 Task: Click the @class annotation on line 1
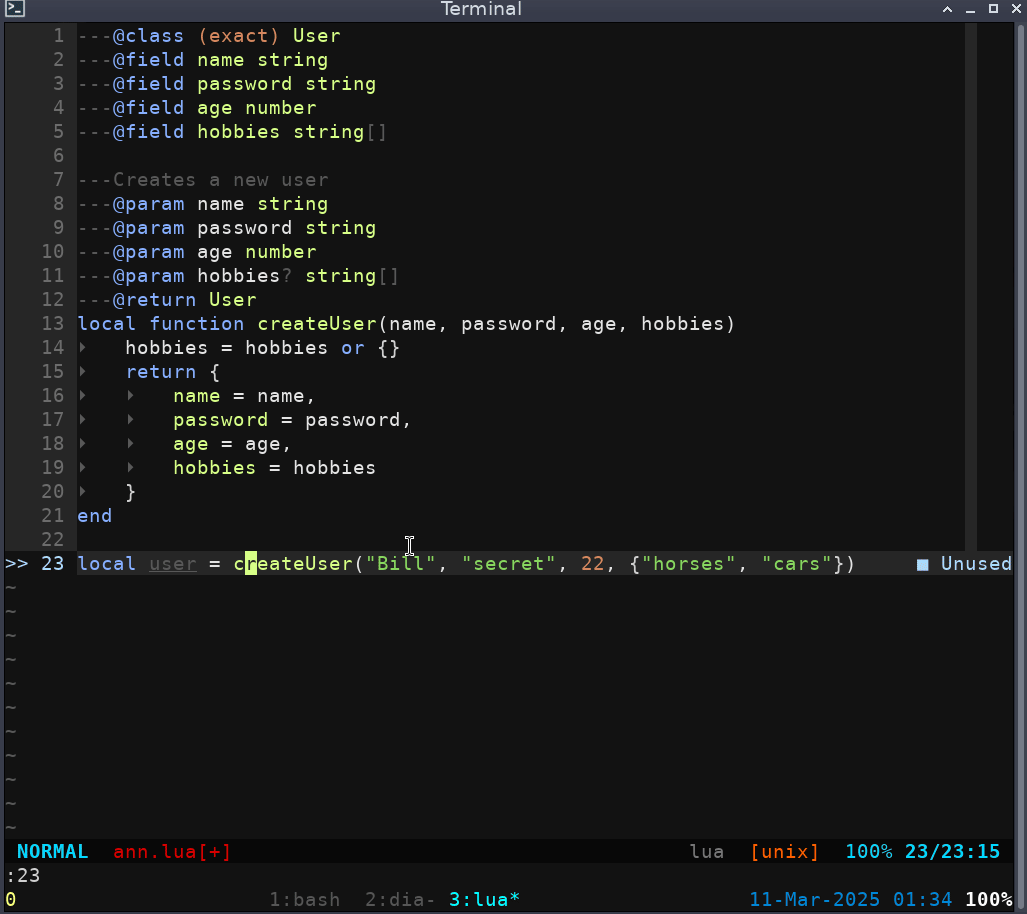(x=148, y=35)
